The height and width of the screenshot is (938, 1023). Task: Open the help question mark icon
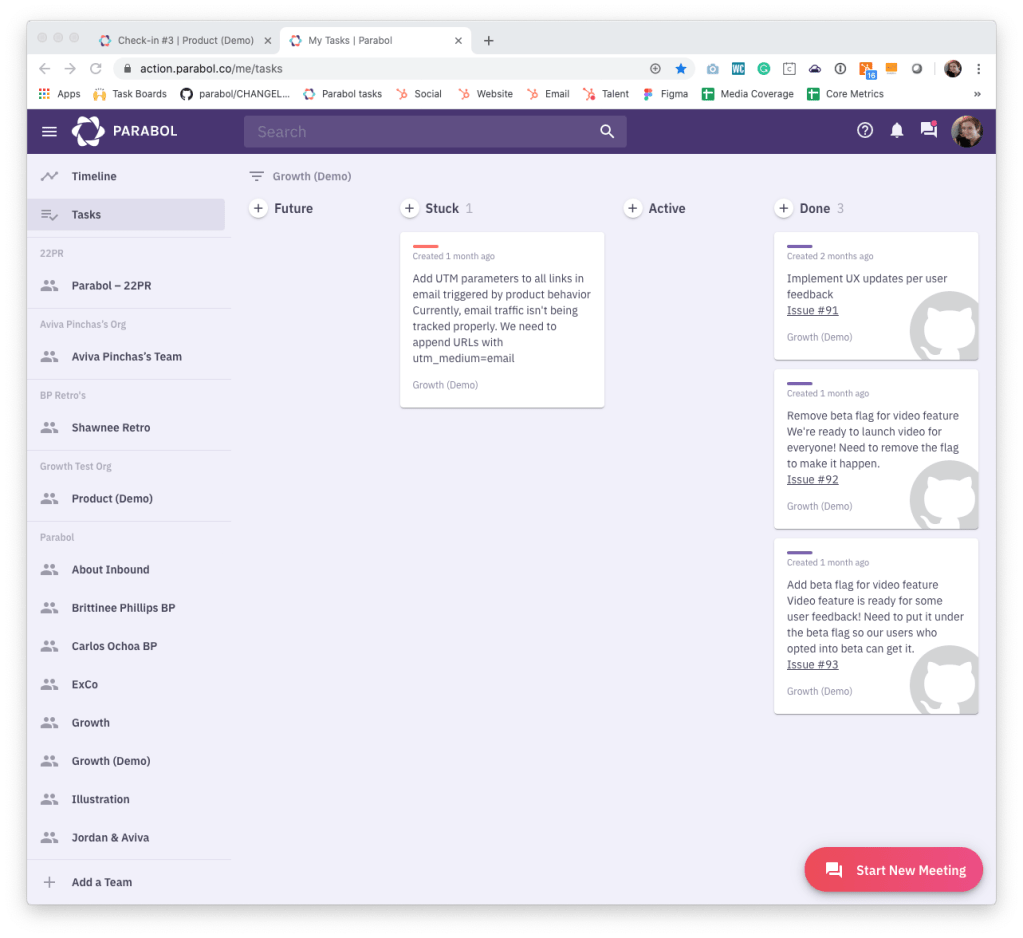pos(864,130)
